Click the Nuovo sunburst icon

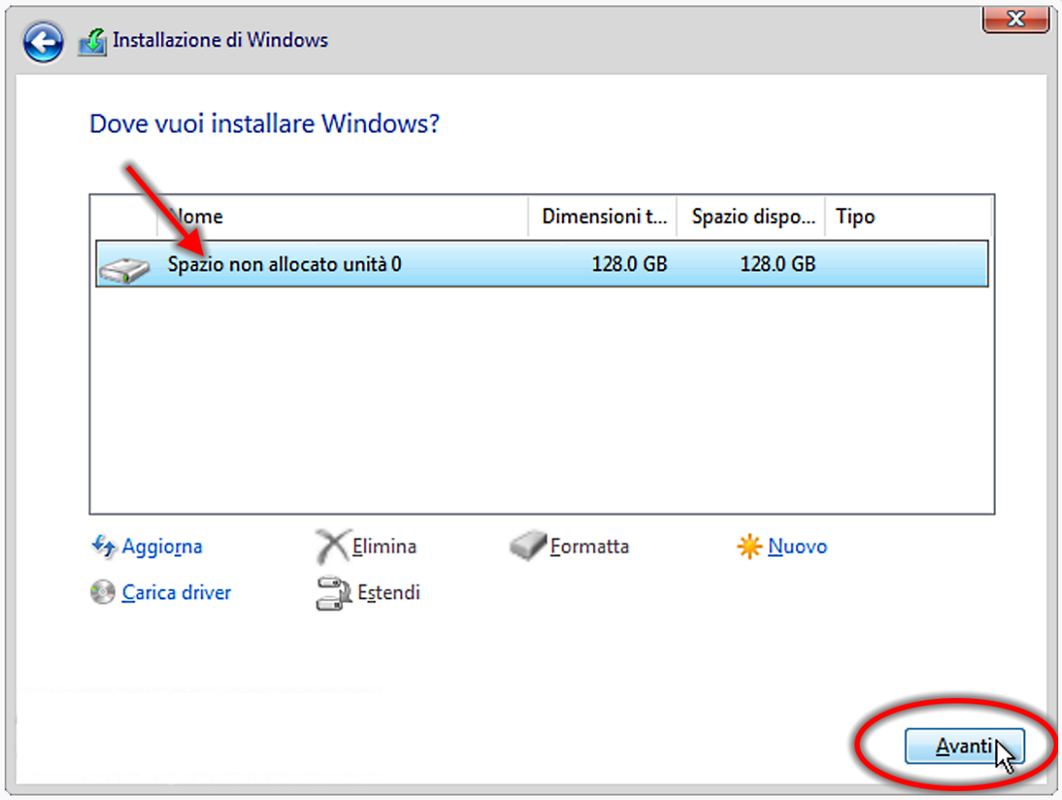click(749, 546)
